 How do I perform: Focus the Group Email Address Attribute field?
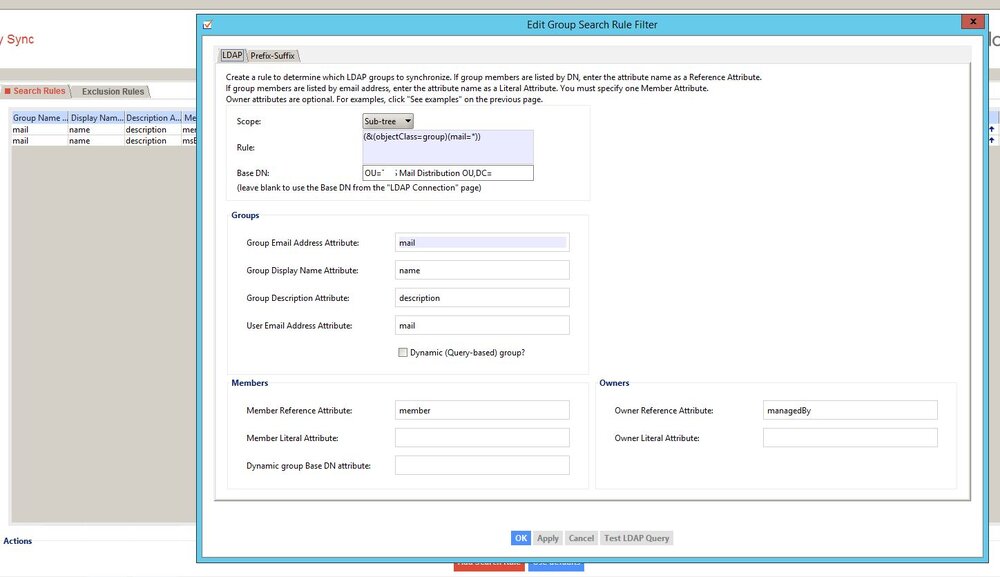[482, 242]
